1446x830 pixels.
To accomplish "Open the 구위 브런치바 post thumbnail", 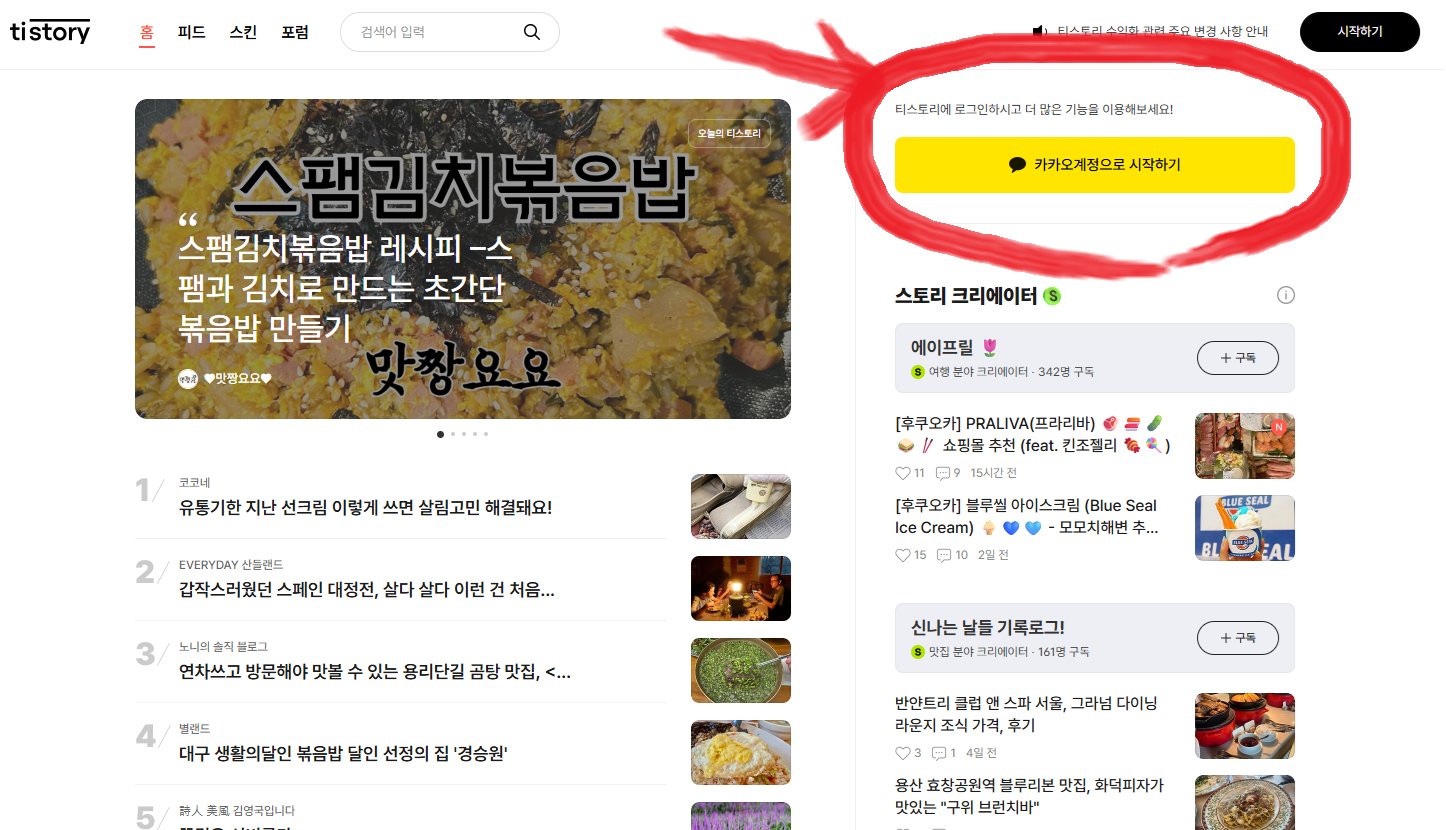I will [x=1245, y=802].
